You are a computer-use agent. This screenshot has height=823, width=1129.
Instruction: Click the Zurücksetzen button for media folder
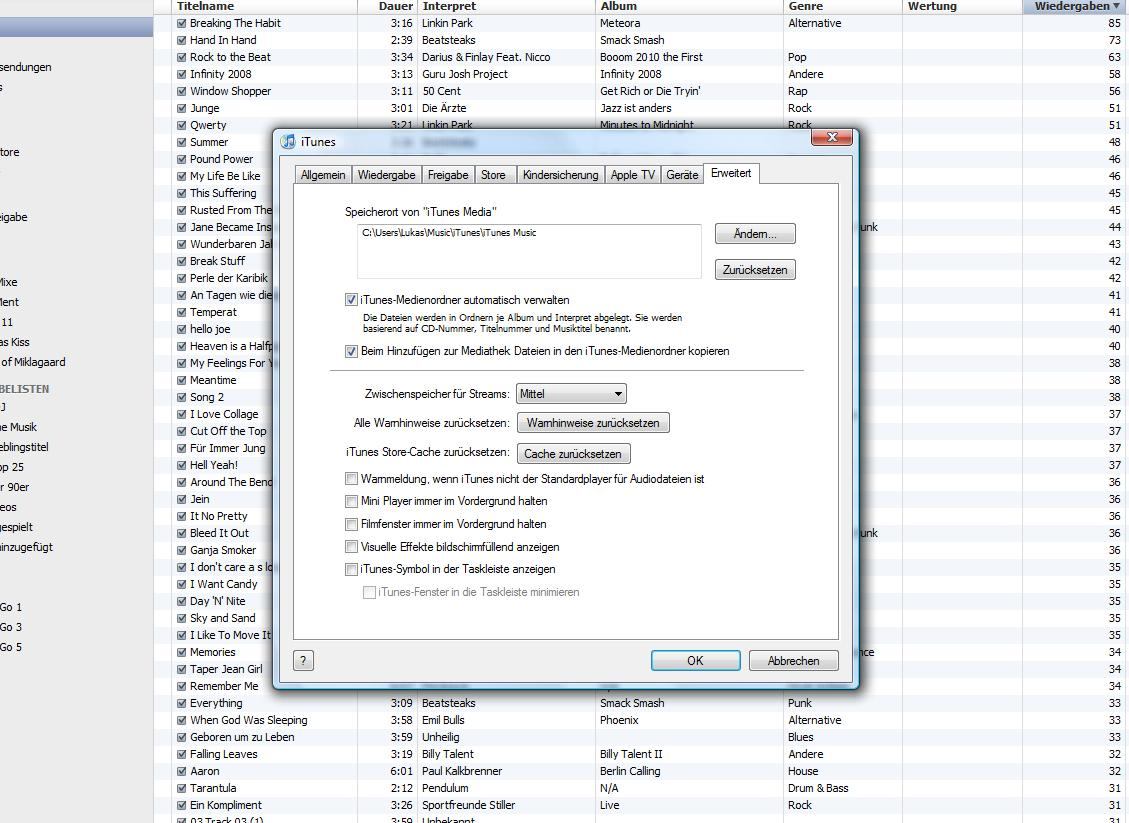coord(755,270)
